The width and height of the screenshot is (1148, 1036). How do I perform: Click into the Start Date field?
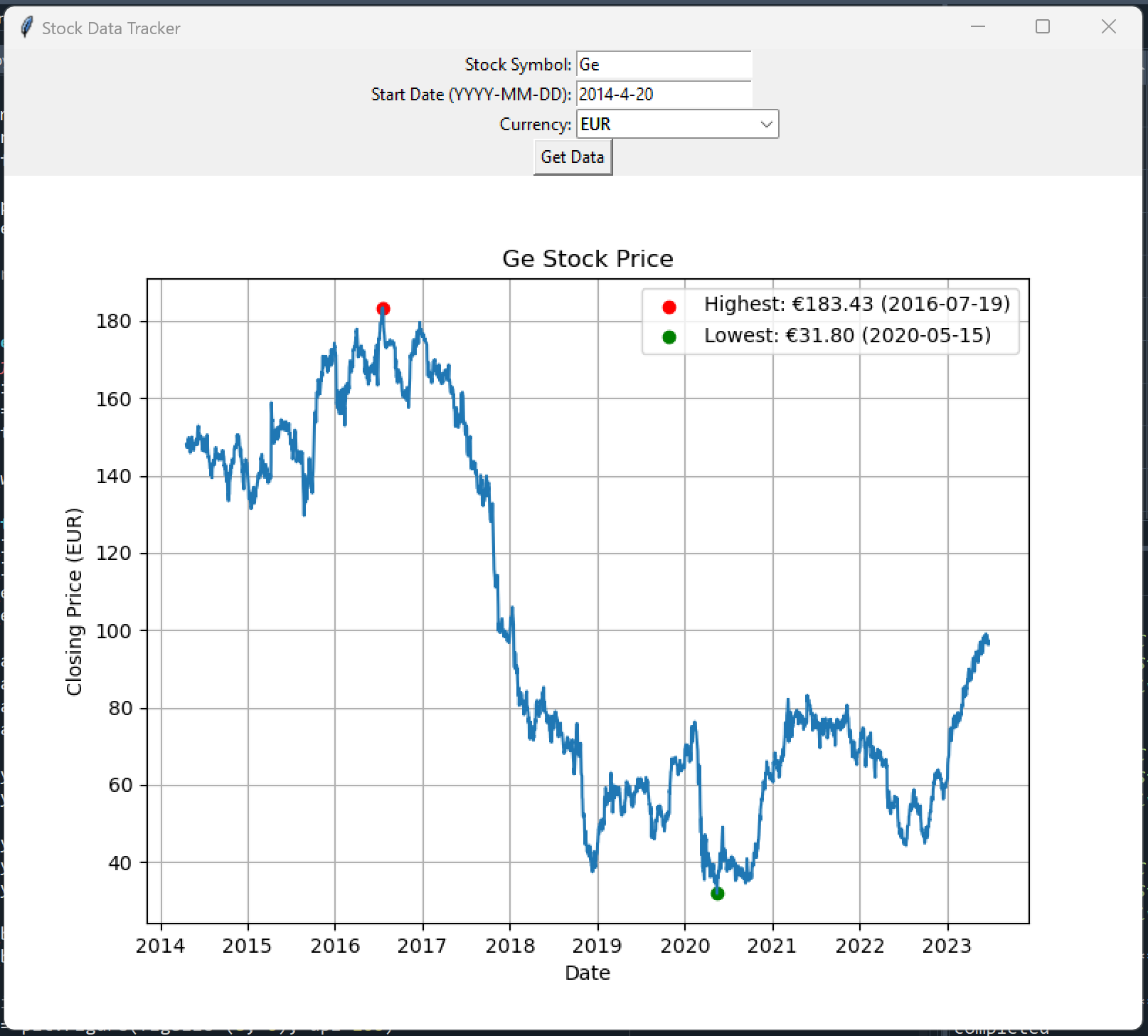(x=663, y=95)
